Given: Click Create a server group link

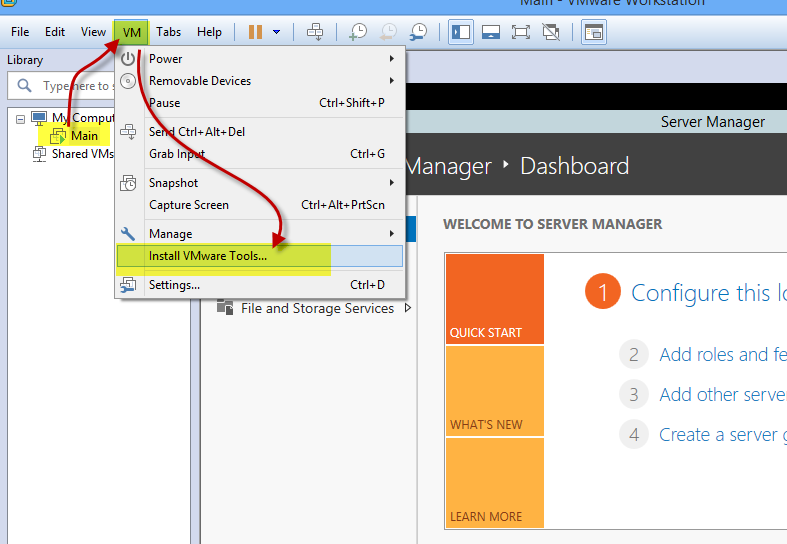Looking at the screenshot, I should (x=723, y=435).
